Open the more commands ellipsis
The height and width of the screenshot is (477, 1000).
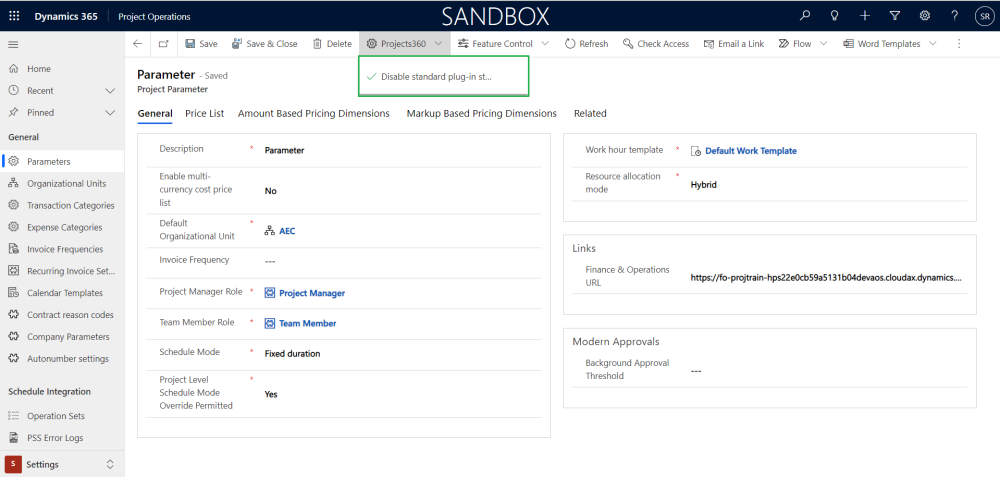coord(959,43)
